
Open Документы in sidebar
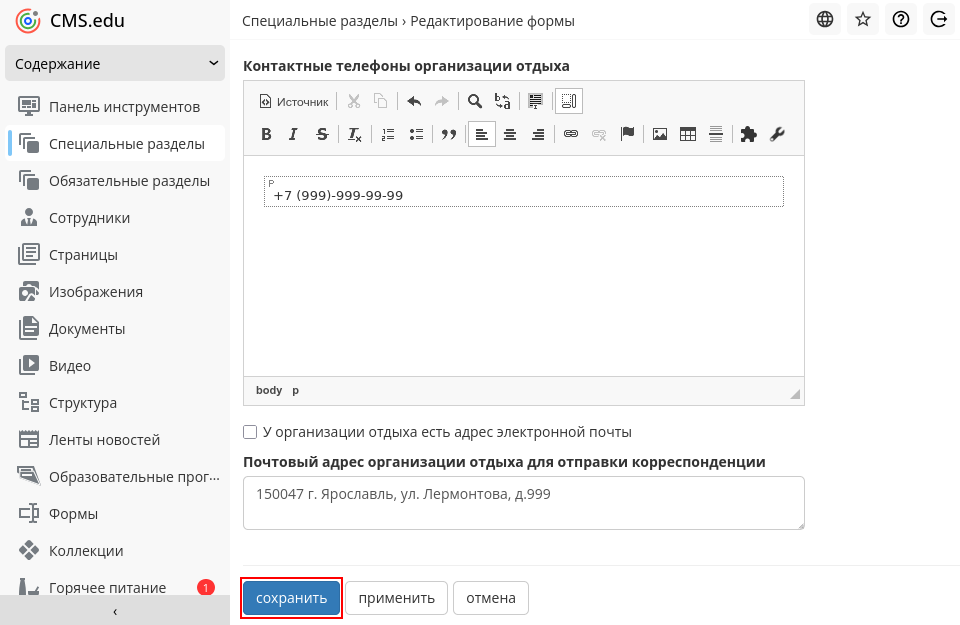(115, 329)
